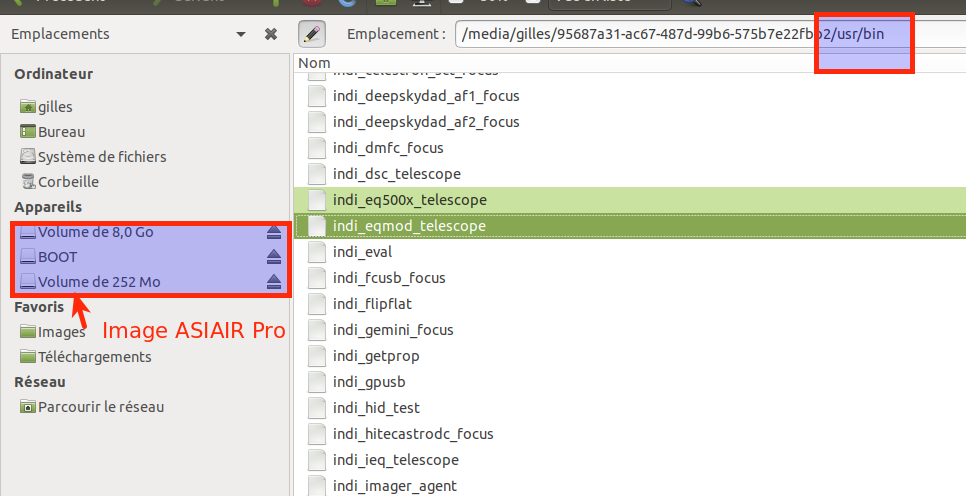Select Volume de 8,0 Go device
966x496 pixels.
point(95,232)
